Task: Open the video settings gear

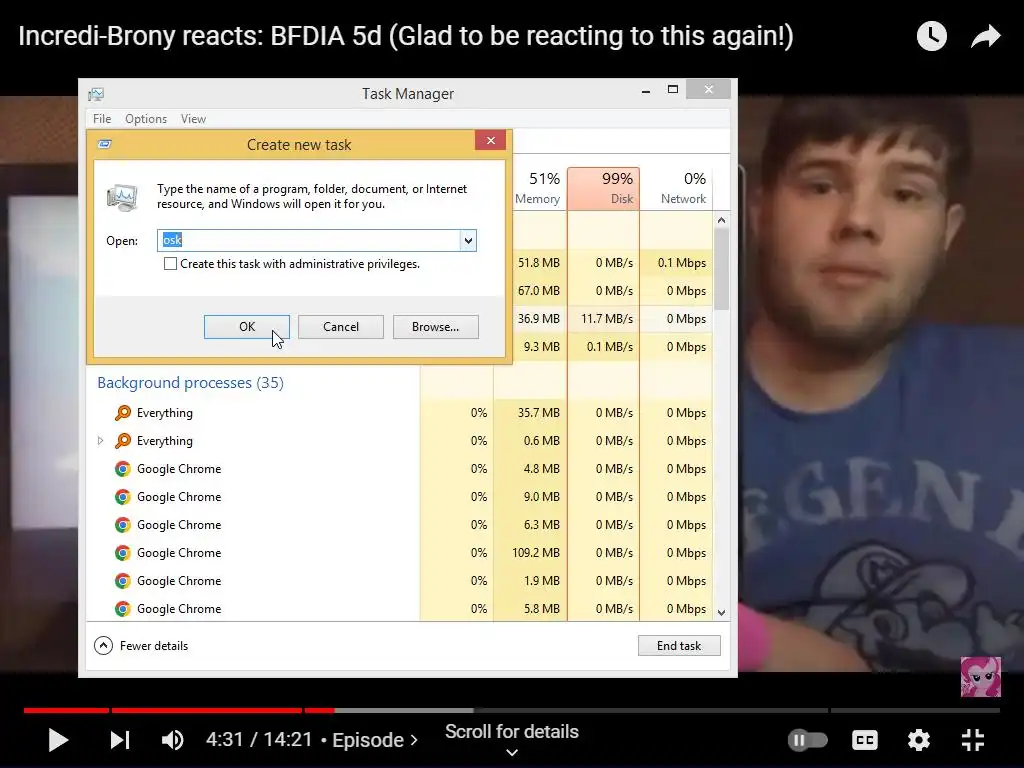Action: (919, 740)
